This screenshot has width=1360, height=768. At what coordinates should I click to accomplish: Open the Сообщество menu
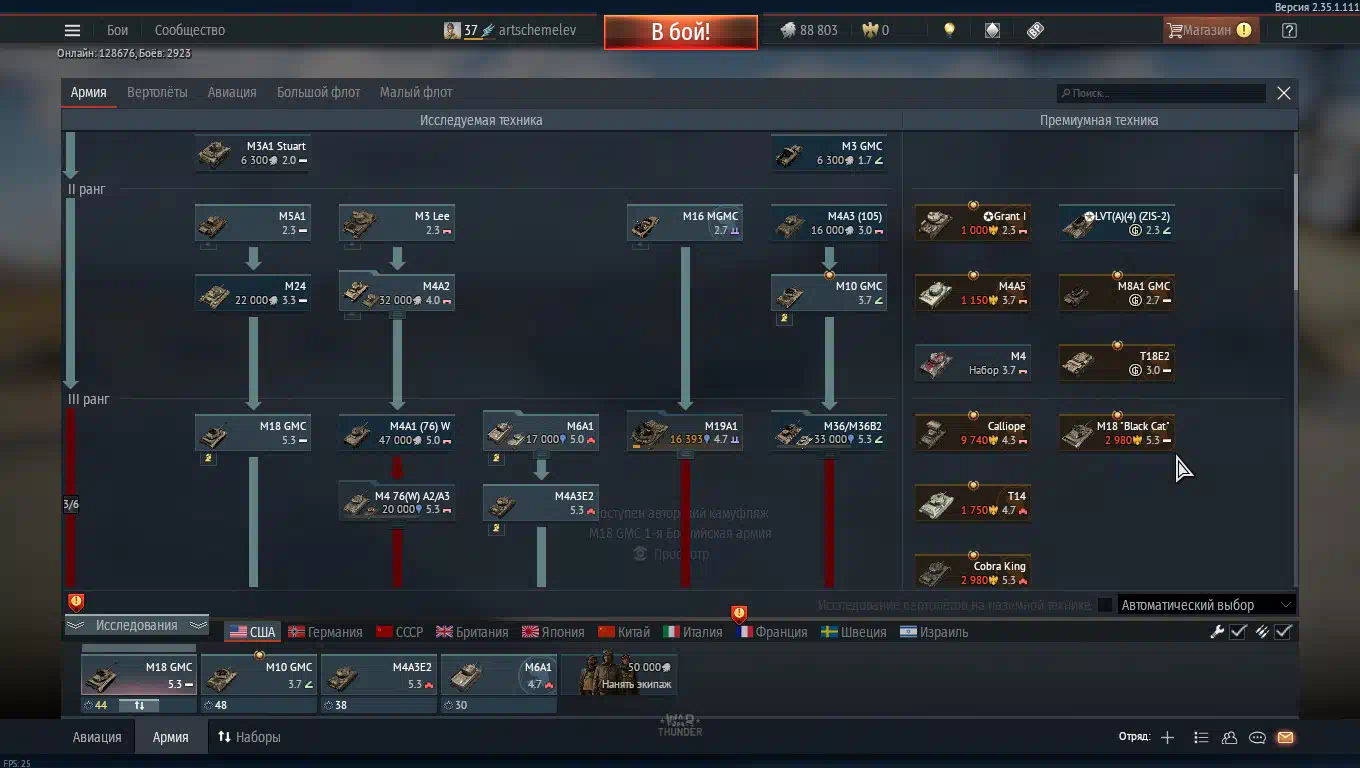click(190, 31)
